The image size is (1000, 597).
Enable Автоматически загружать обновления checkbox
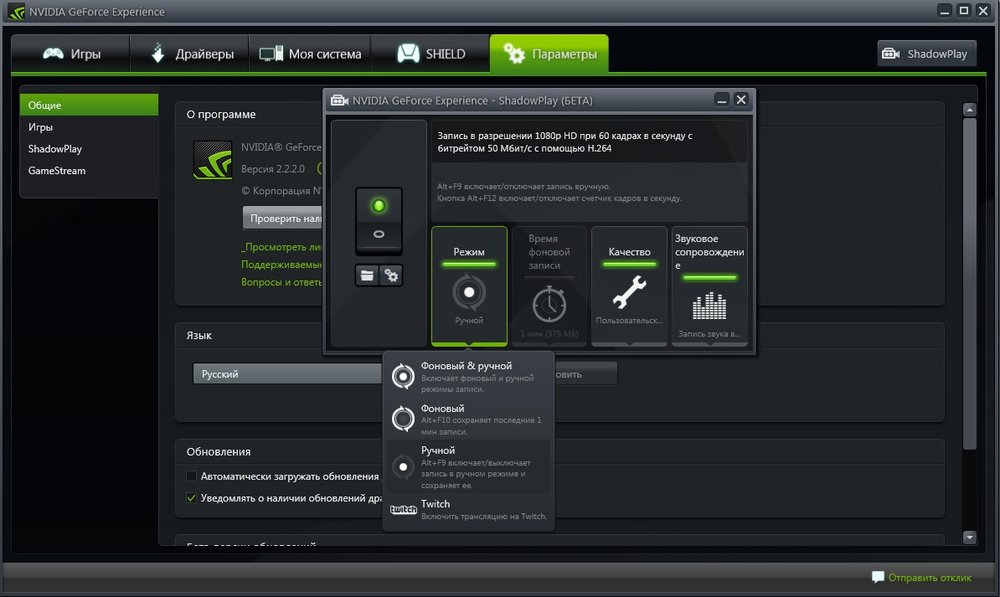192,477
